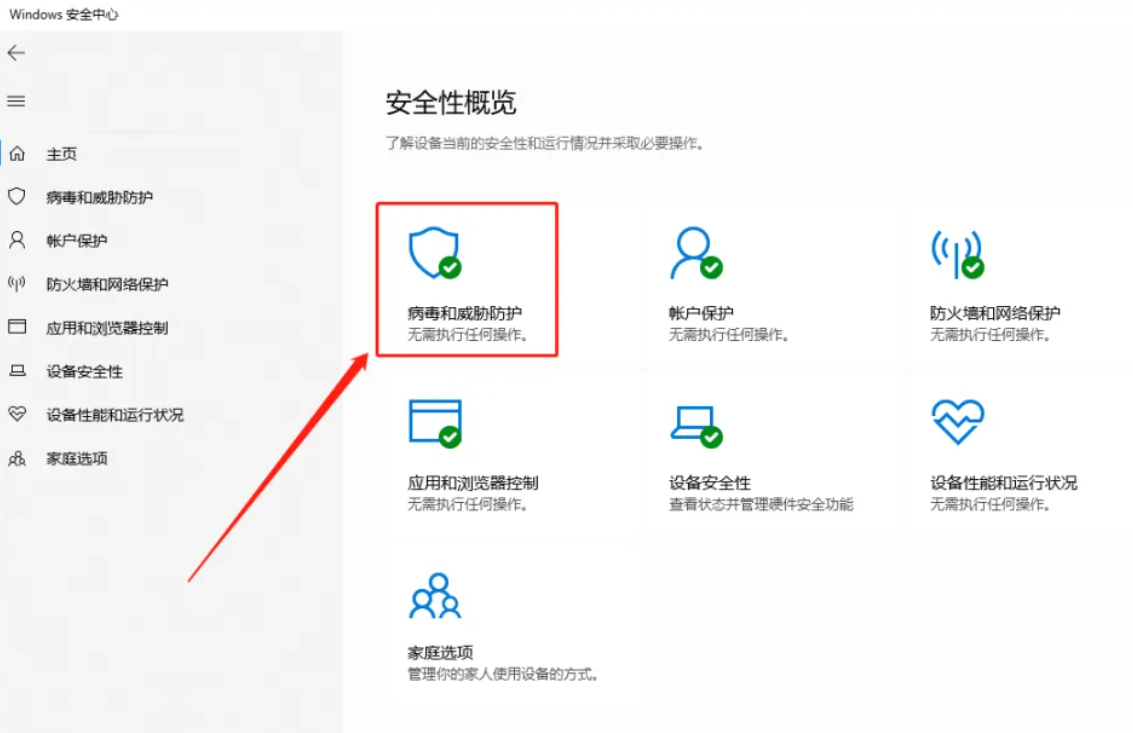Open the 设备安全性 tile title

[x=710, y=483]
